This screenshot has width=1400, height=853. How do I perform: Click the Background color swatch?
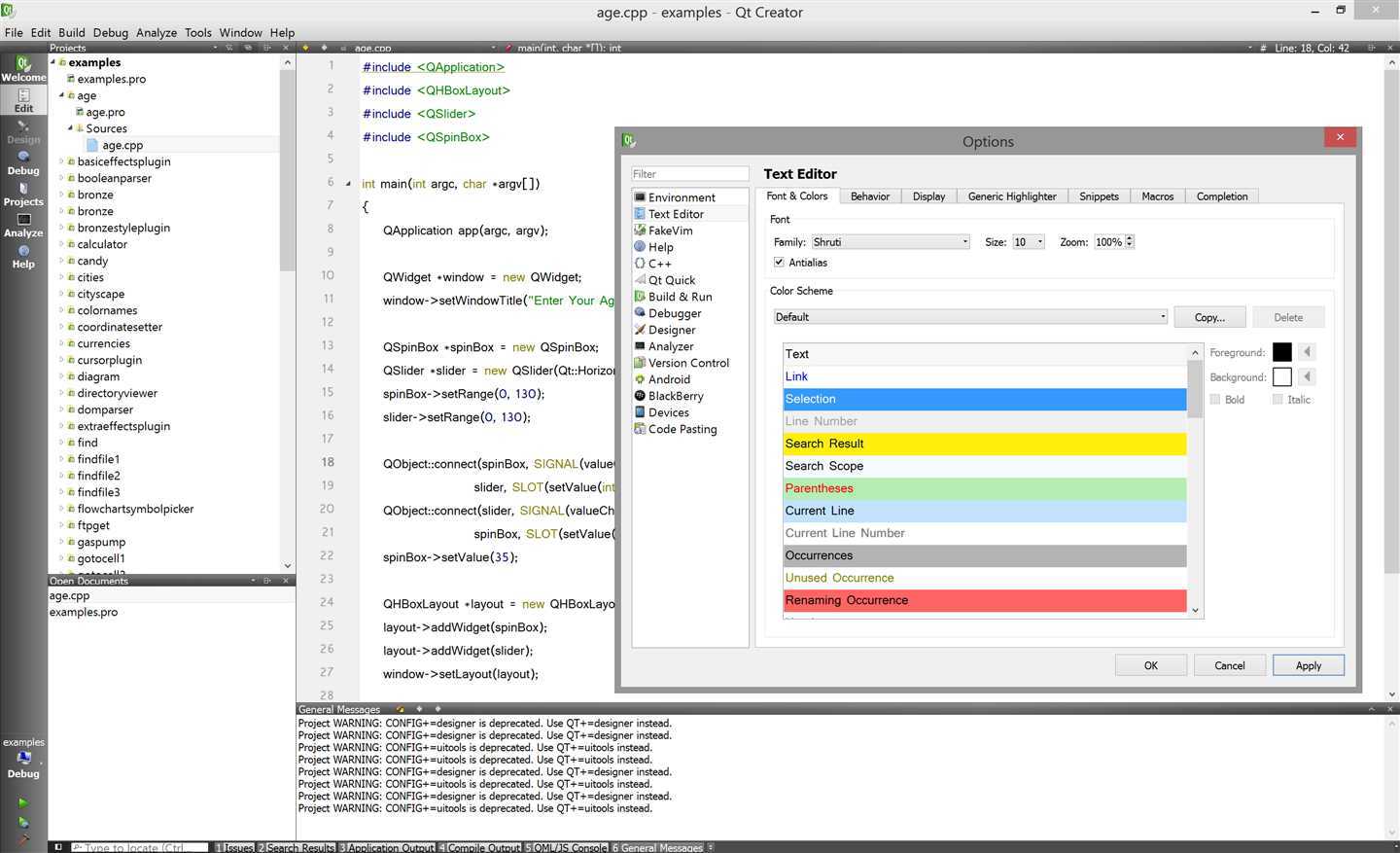pos(1281,376)
